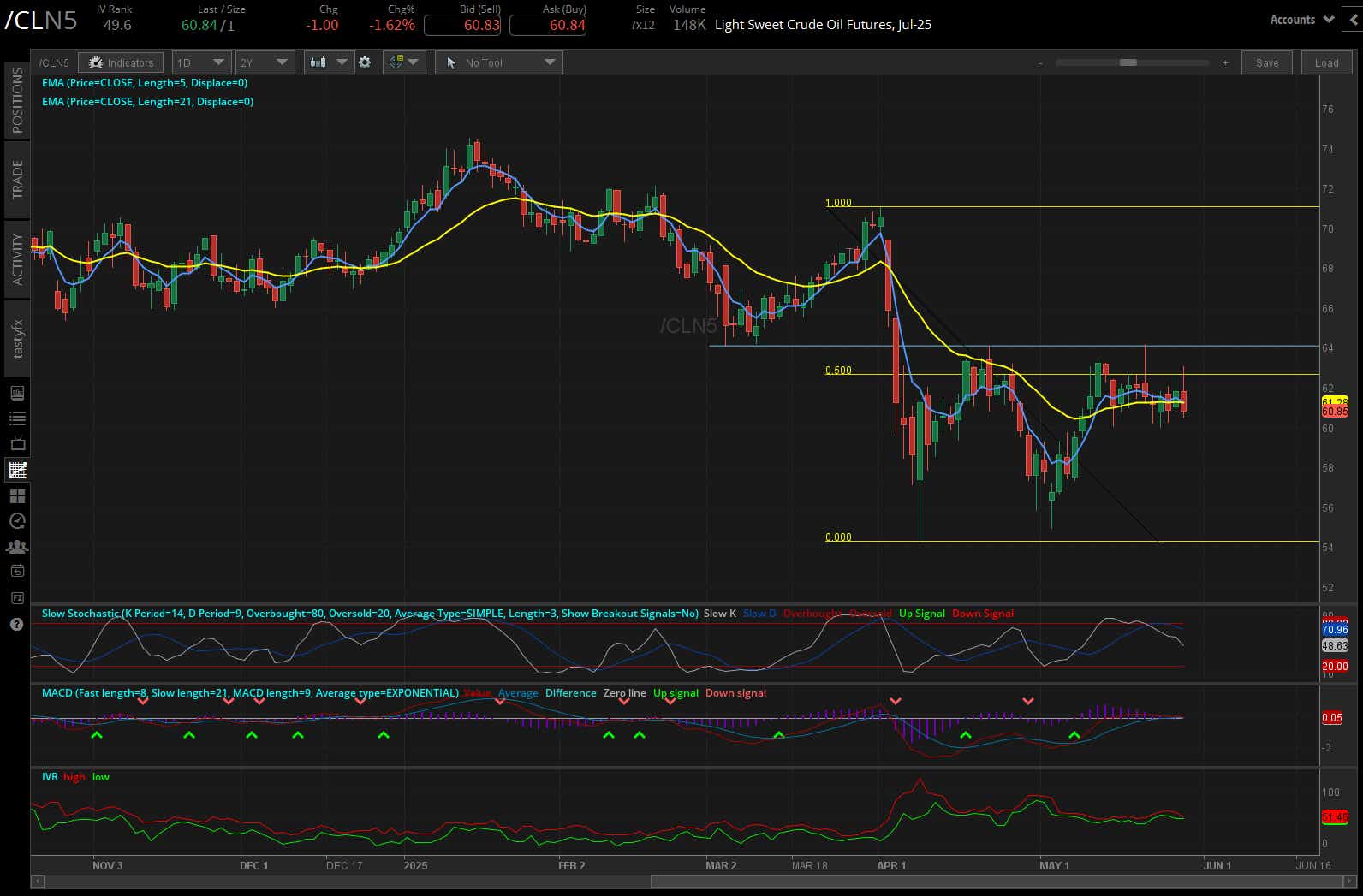Click the 70.96 stochastic value tag
This screenshot has height=896, width=1363.
pyautogui.click(x=1335, y=629)
